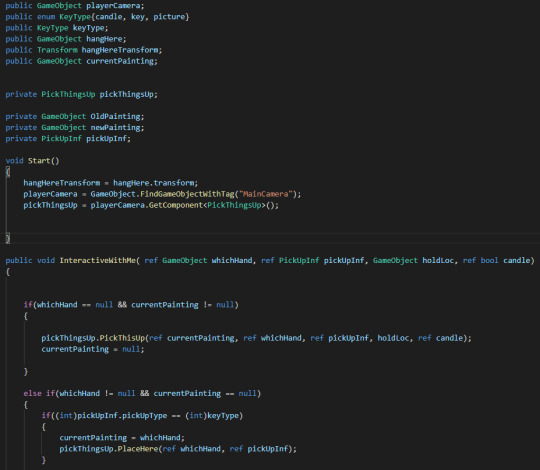
Task: Click 'key,' inside the KeyType enum braces
Action: pos(140,17)
